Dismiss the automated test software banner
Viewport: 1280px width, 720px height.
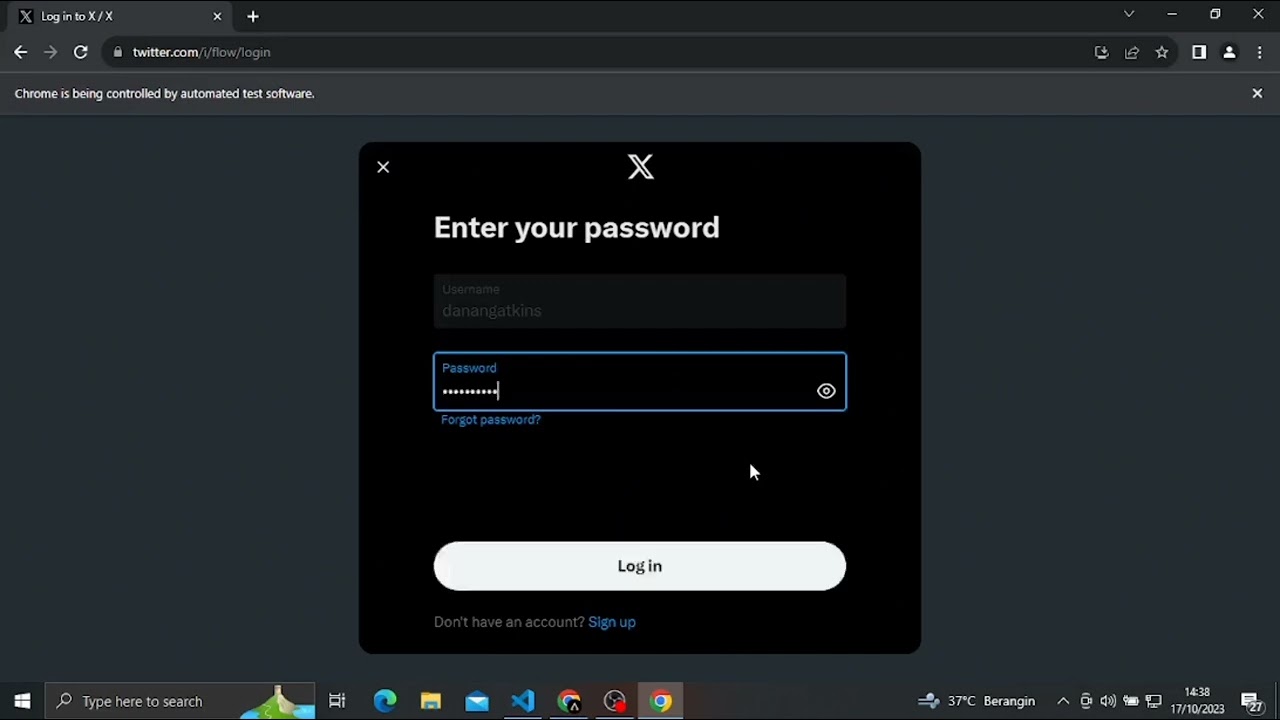coord(1258,93)
